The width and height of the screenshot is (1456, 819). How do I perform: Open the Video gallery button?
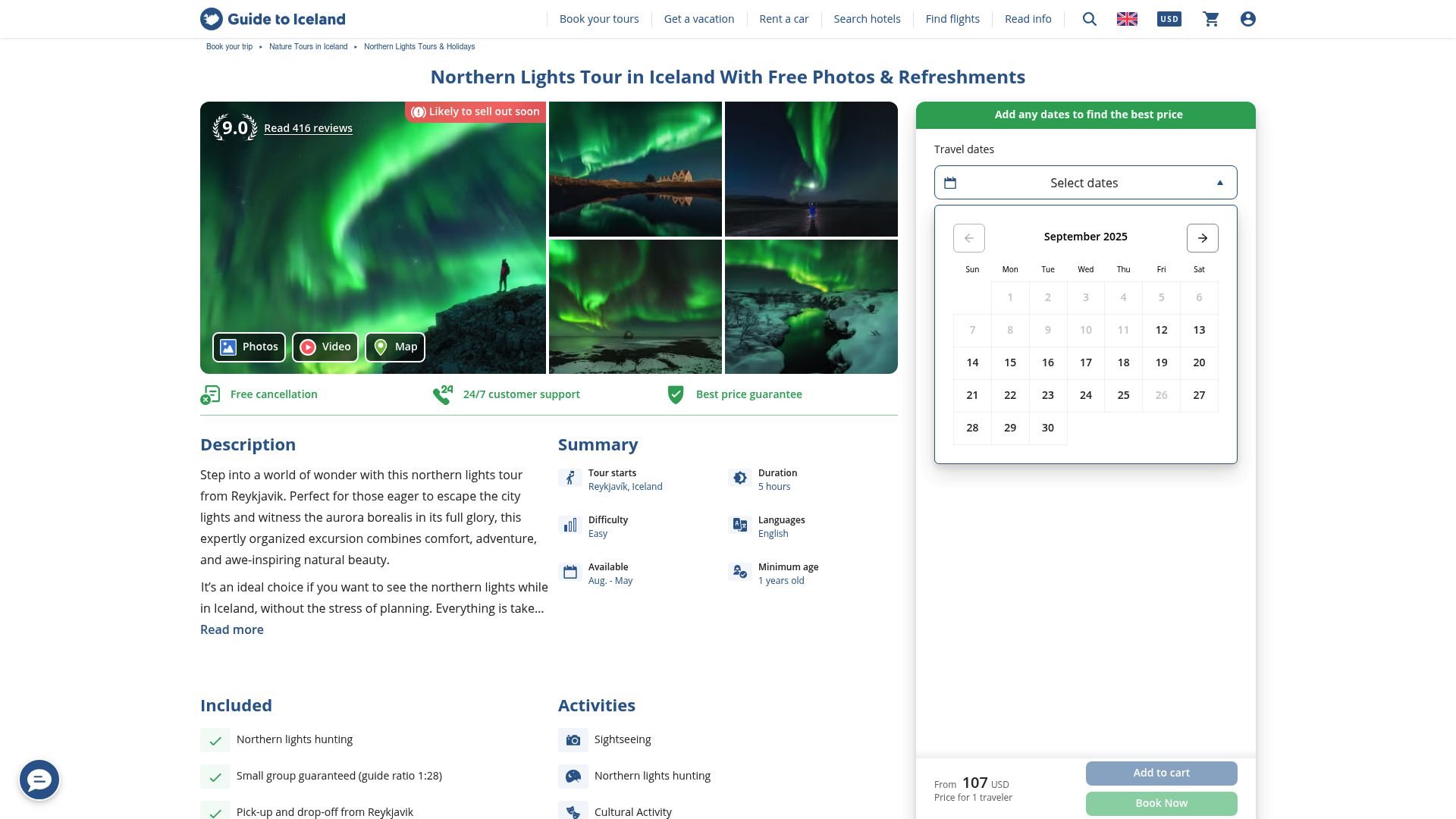tap(325, 347)
